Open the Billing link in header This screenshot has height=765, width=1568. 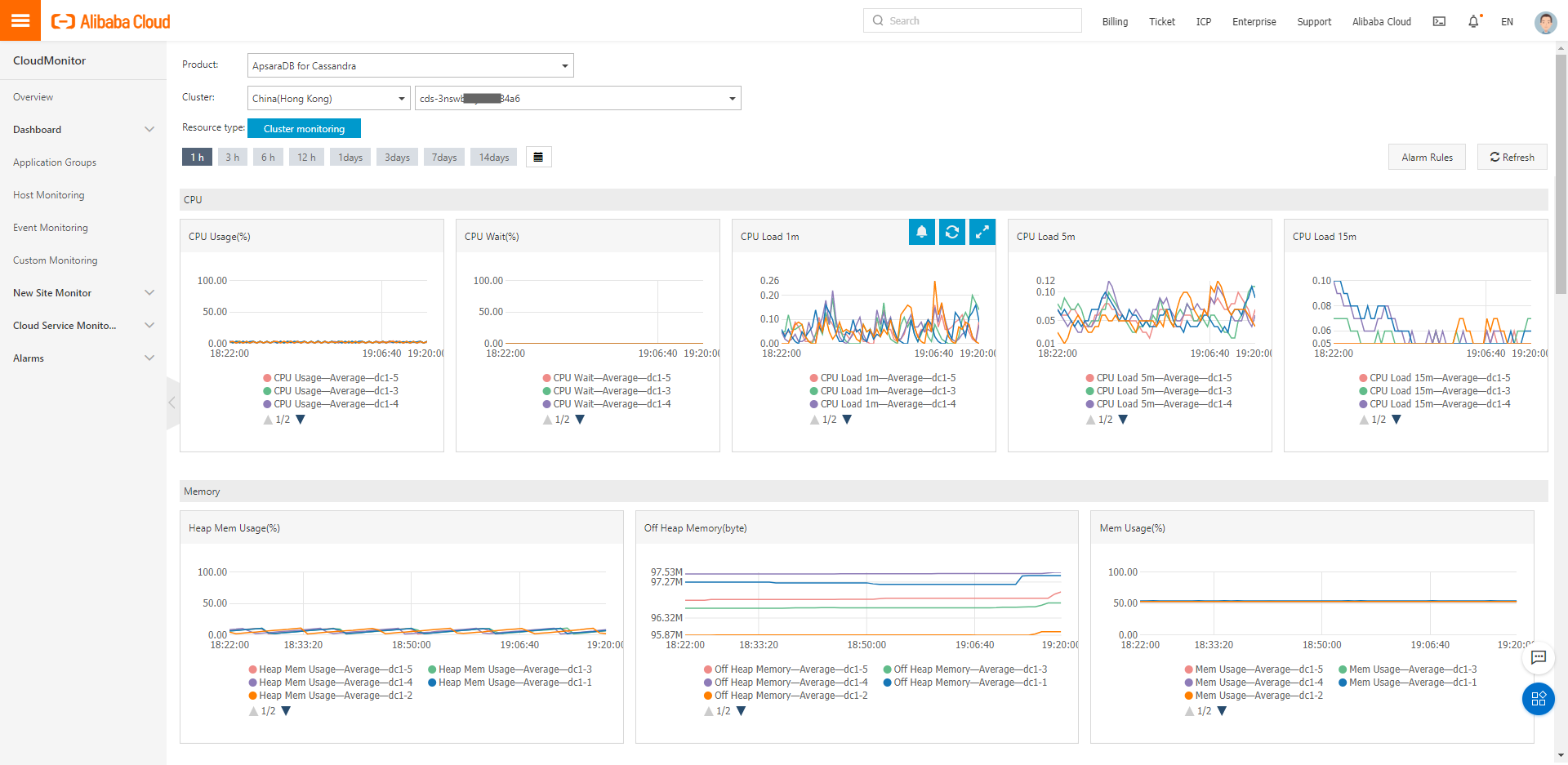pyautogui.click(x=1115, y=22)
